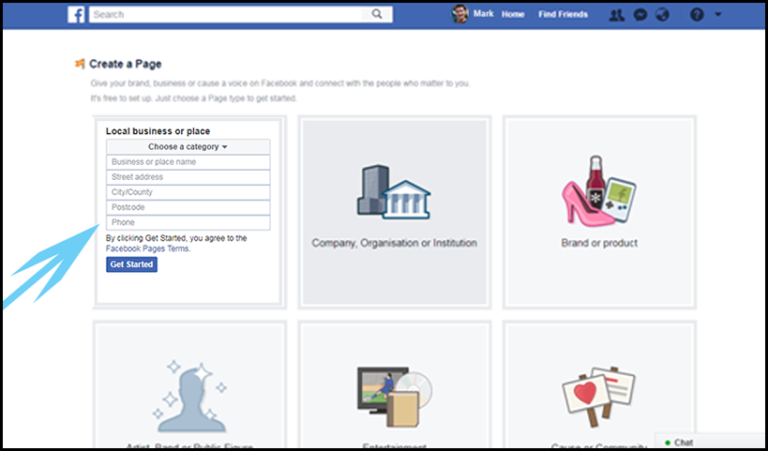768x451 pixels.
Task: Open the quick help question icon
Action: (696, 15)
